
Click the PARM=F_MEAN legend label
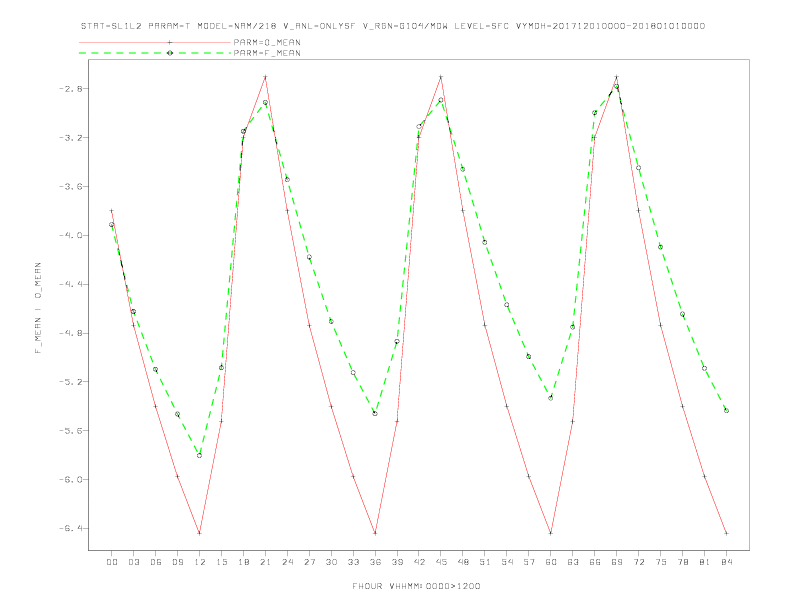click(x=267, y=53)
